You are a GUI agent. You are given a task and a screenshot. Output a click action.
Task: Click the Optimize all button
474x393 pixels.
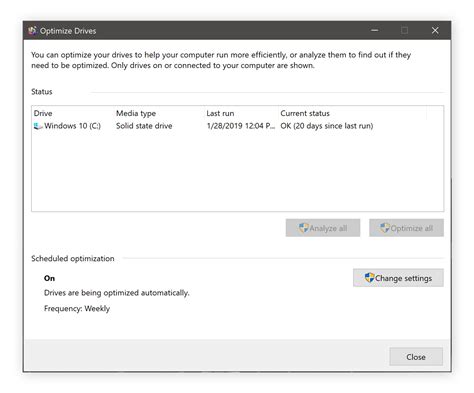click(x=406, y=228)
